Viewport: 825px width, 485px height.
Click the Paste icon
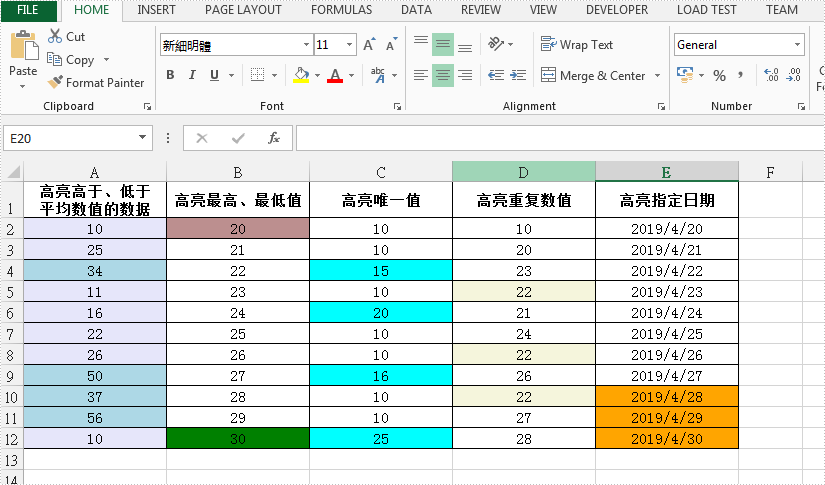[x=23, y=48]
